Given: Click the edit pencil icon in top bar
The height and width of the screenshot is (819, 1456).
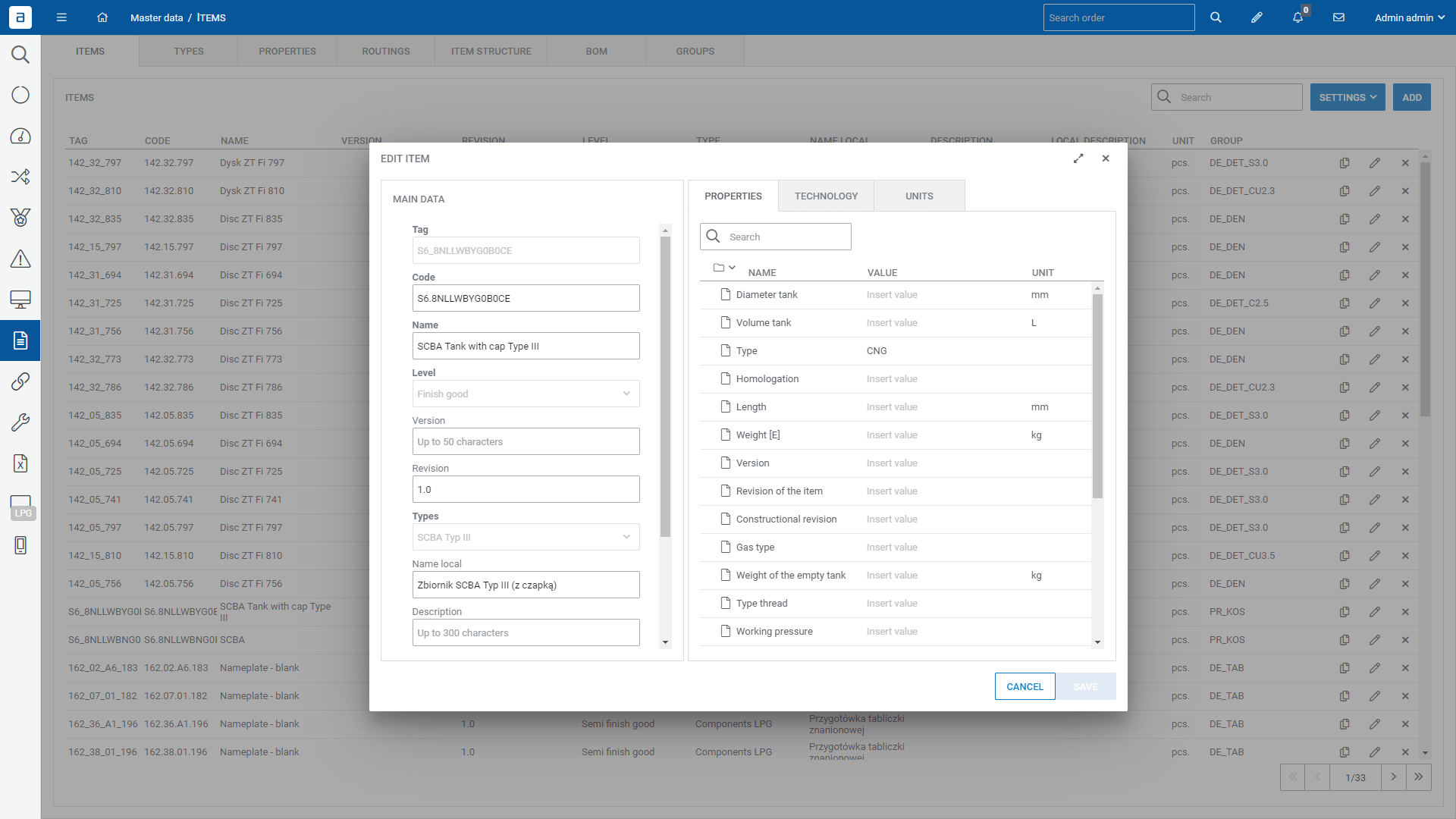Looking at the screenshot, I should pyautogui.click(x=1257, y=18).
